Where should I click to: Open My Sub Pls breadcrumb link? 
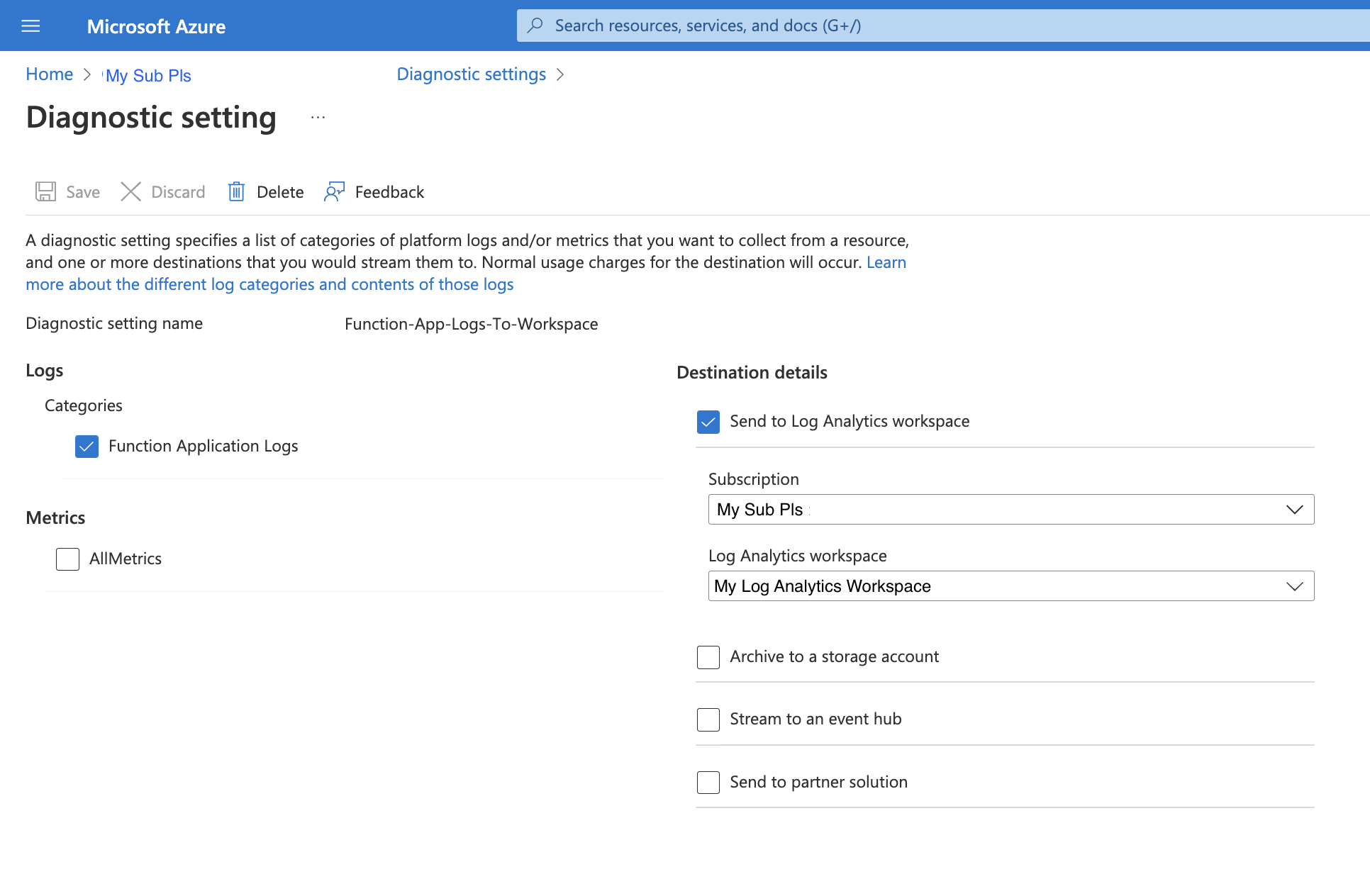(x=148, y=75)
